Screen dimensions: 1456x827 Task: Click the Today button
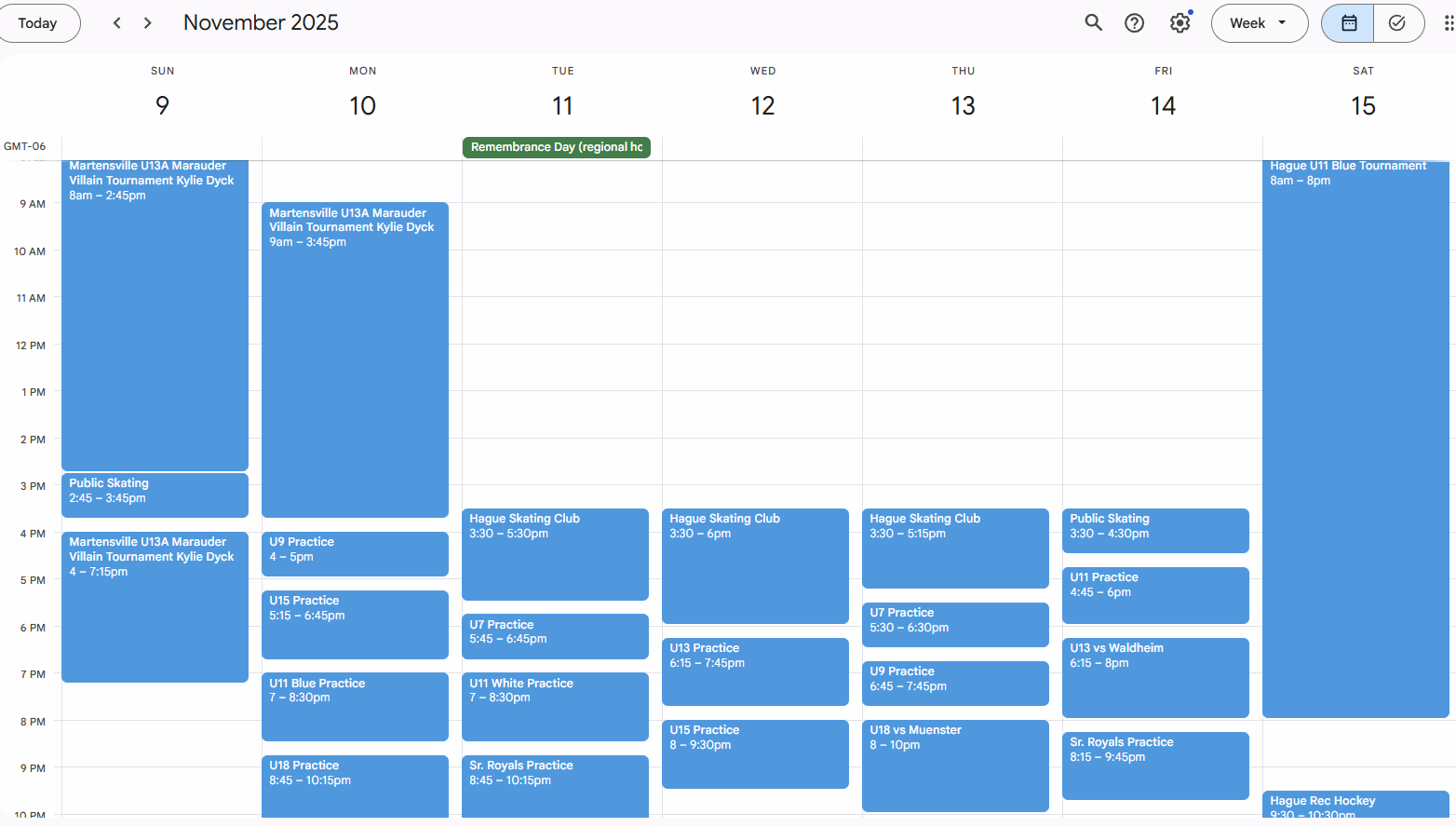point(38,23)
